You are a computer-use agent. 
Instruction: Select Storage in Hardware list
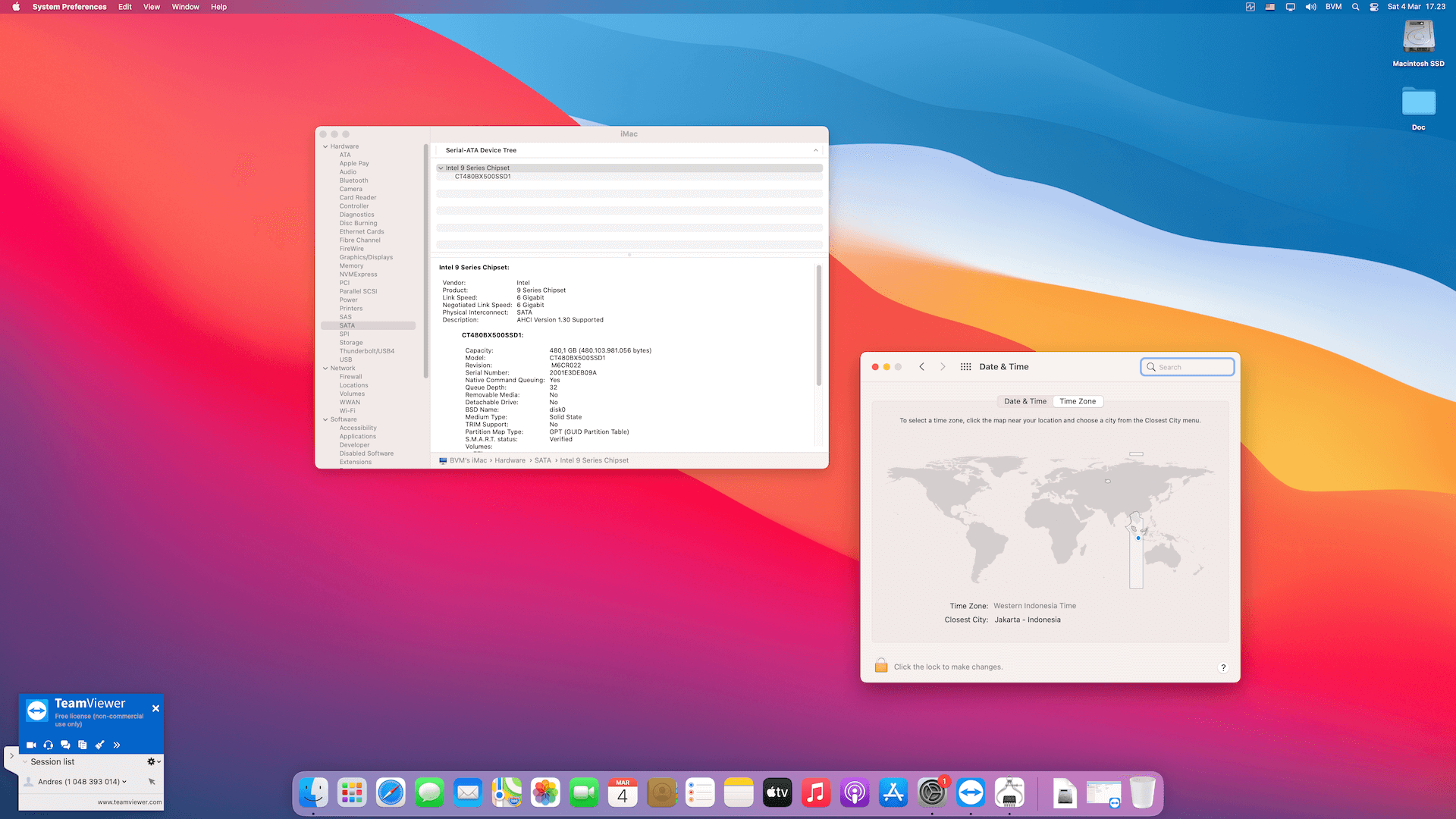click(350, 343)
